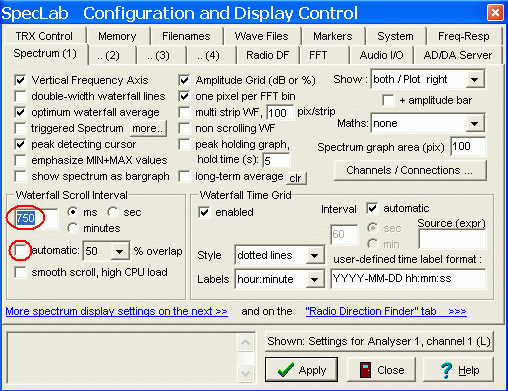Select the sec scroll interval radio button
This screenshot has width=508, height=391.
(113, 212)
